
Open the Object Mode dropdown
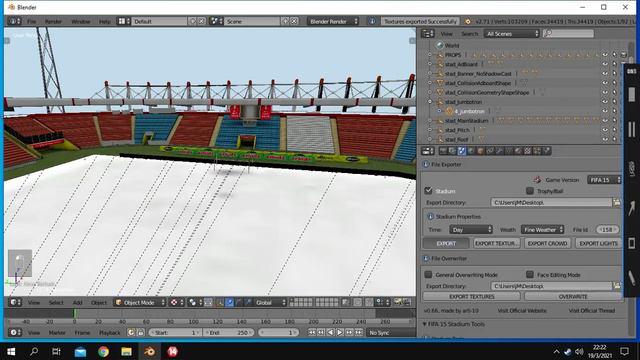[140, 302]
